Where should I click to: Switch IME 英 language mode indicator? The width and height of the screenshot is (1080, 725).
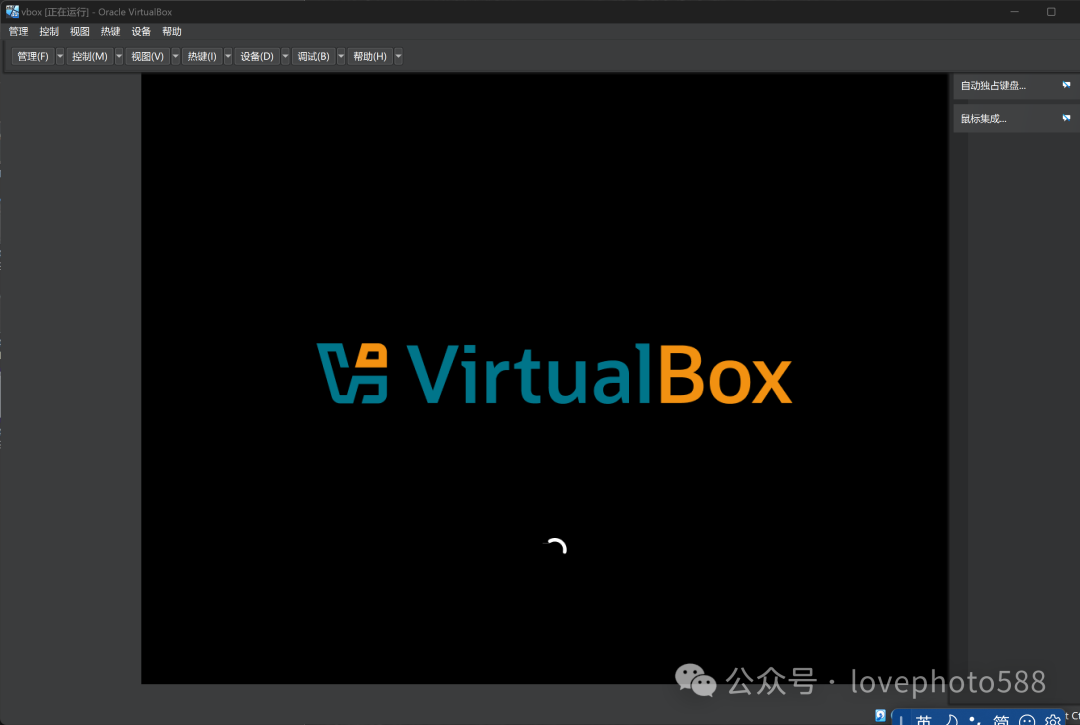tap(924, 719)
